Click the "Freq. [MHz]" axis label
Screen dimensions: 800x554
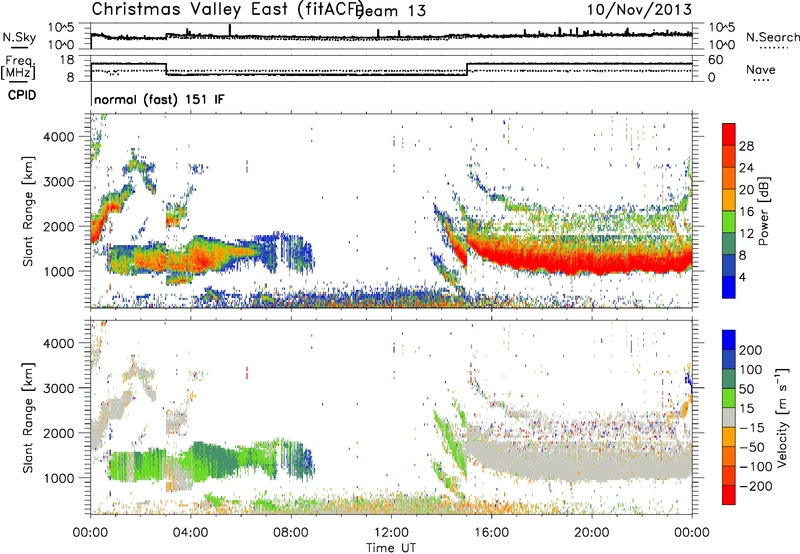pos(18,68)
